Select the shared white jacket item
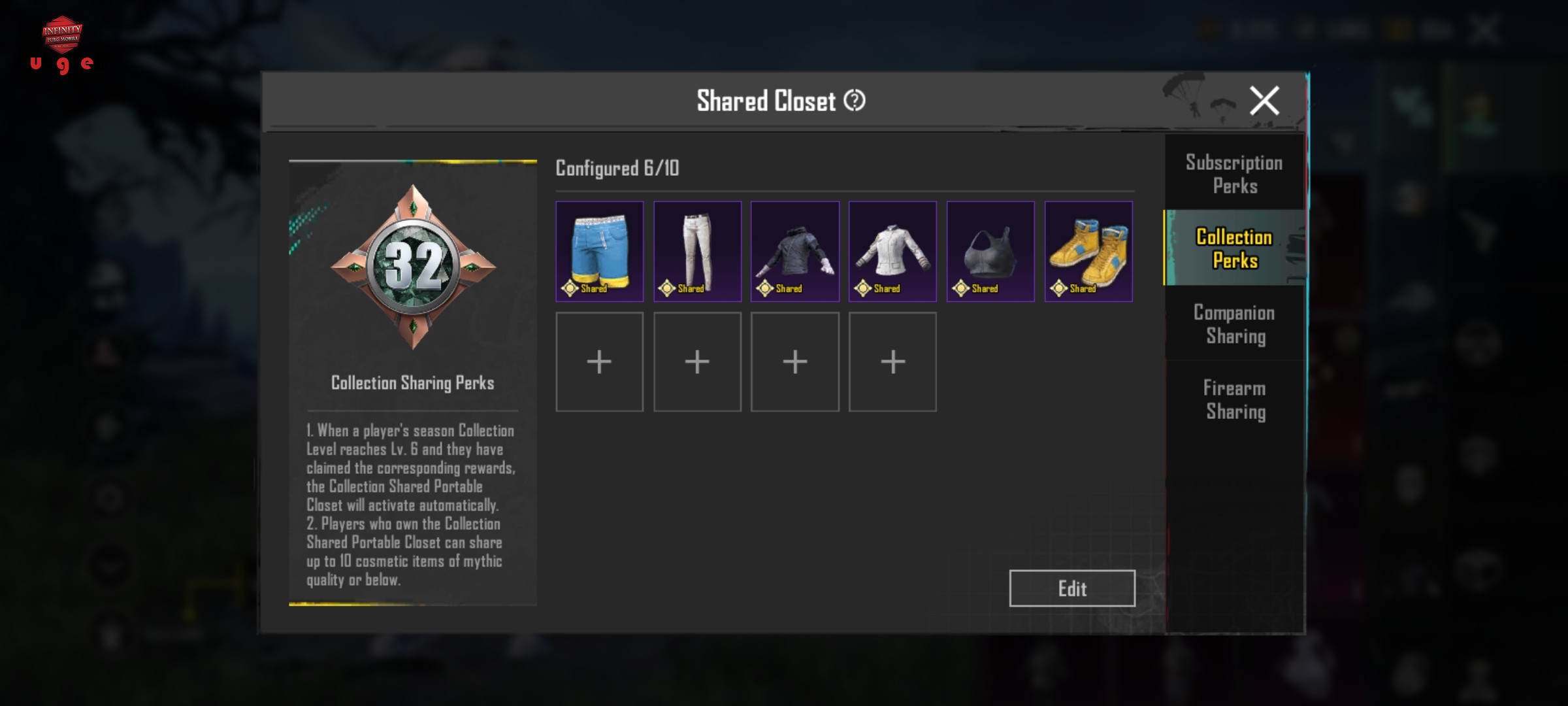 [x=892, y=252]
